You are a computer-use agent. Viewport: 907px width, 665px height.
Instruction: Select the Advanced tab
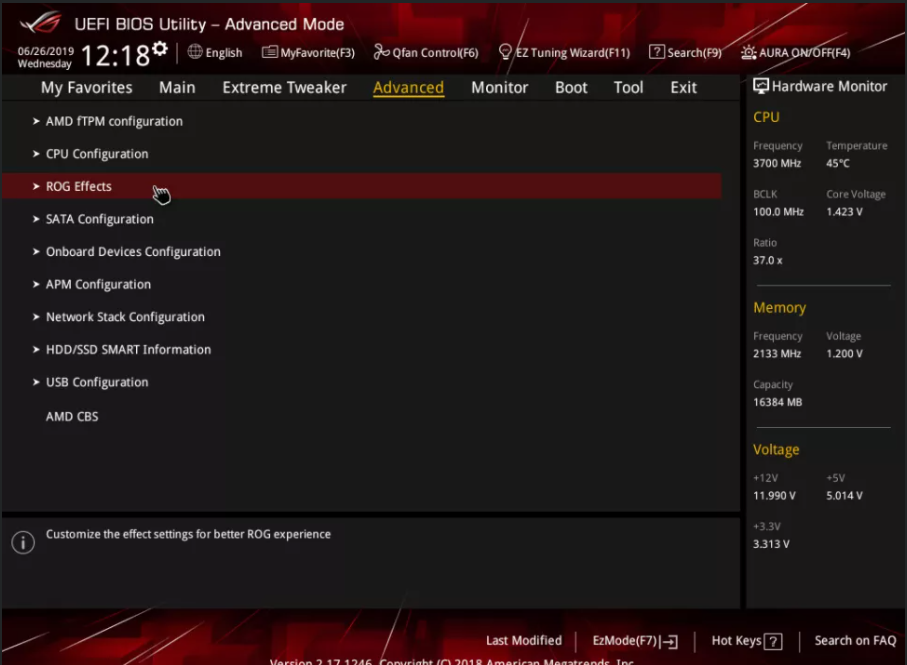click(x=408, y=87)
